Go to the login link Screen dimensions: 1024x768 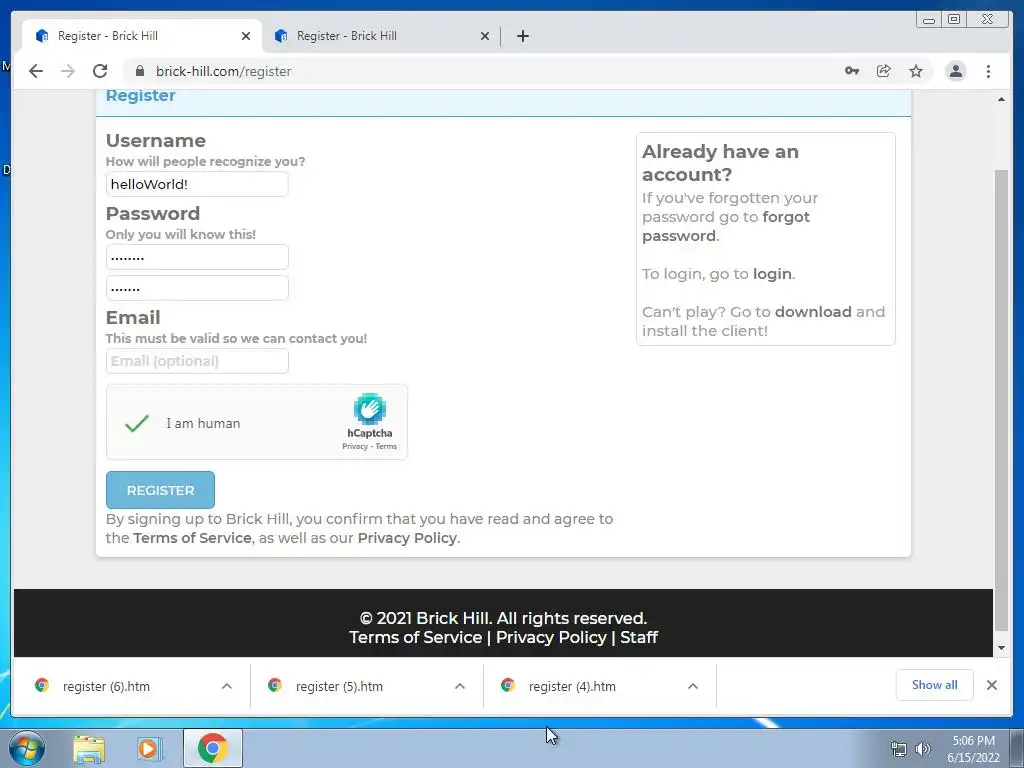(772, 274)
